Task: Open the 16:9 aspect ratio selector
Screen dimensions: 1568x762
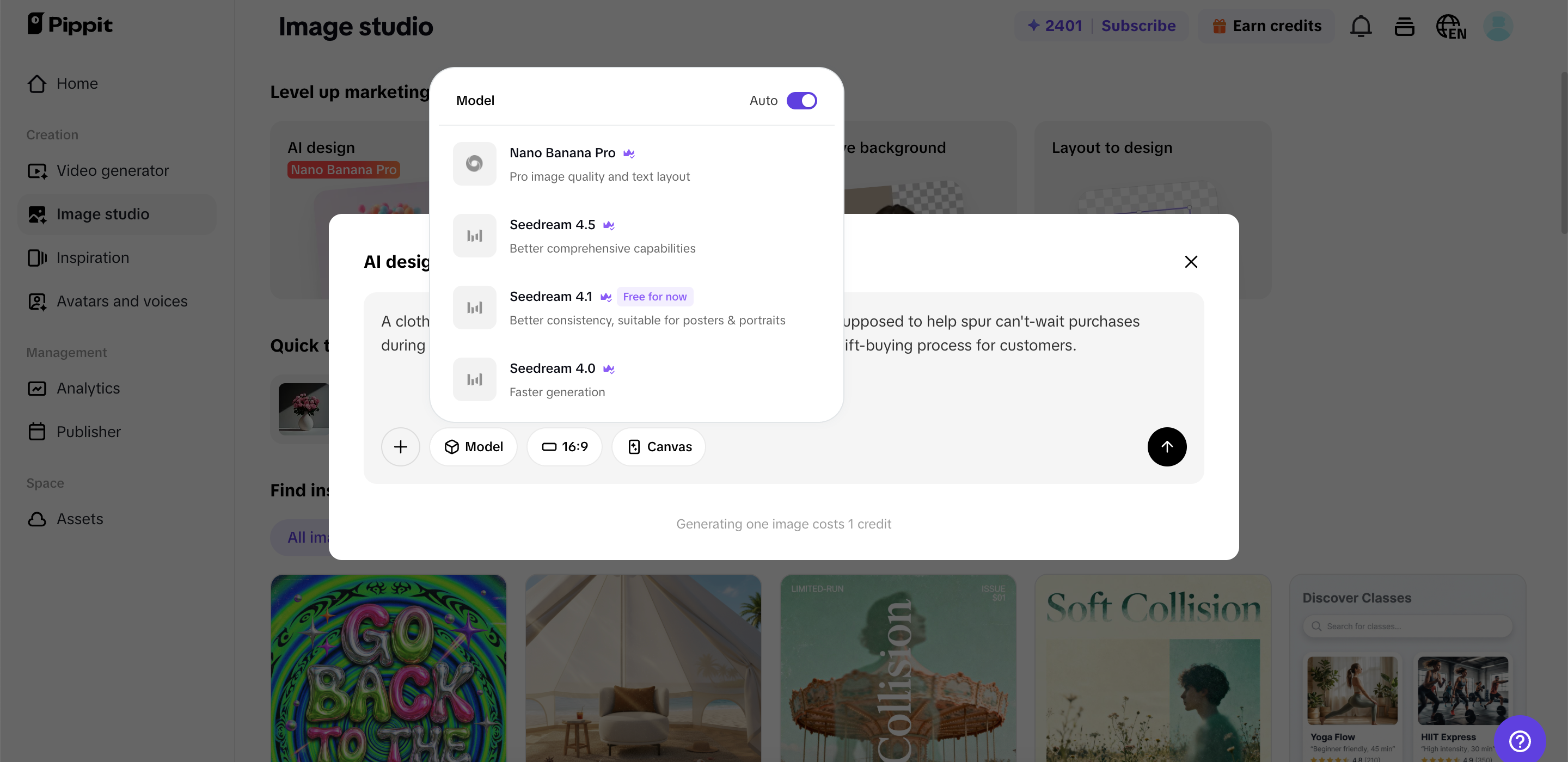Action: click(x=564, y=447)
